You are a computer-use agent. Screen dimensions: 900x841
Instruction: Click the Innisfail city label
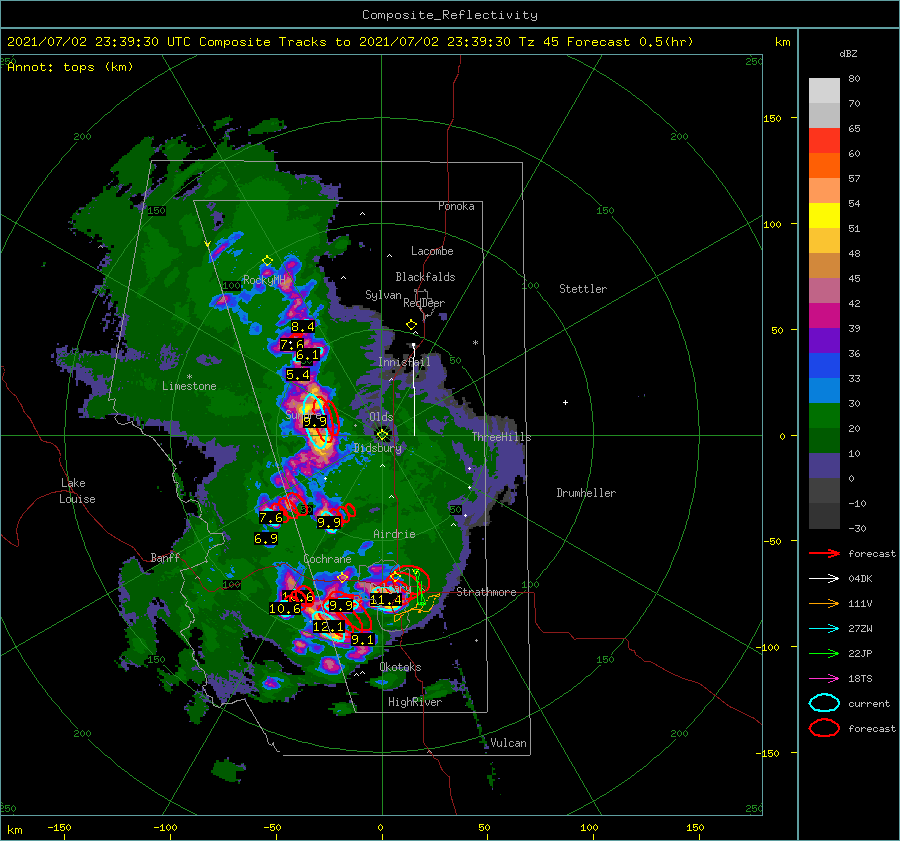[404, 362]
